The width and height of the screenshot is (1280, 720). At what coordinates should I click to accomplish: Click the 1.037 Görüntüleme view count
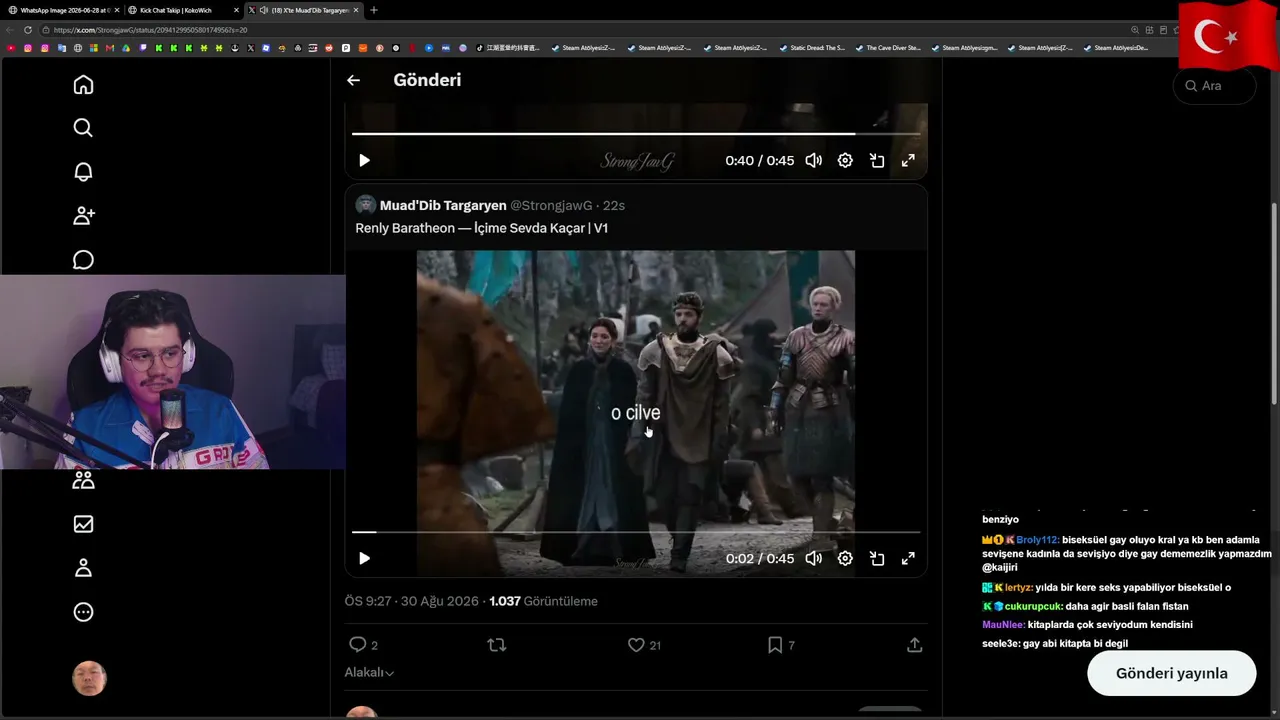coord(543,601)
